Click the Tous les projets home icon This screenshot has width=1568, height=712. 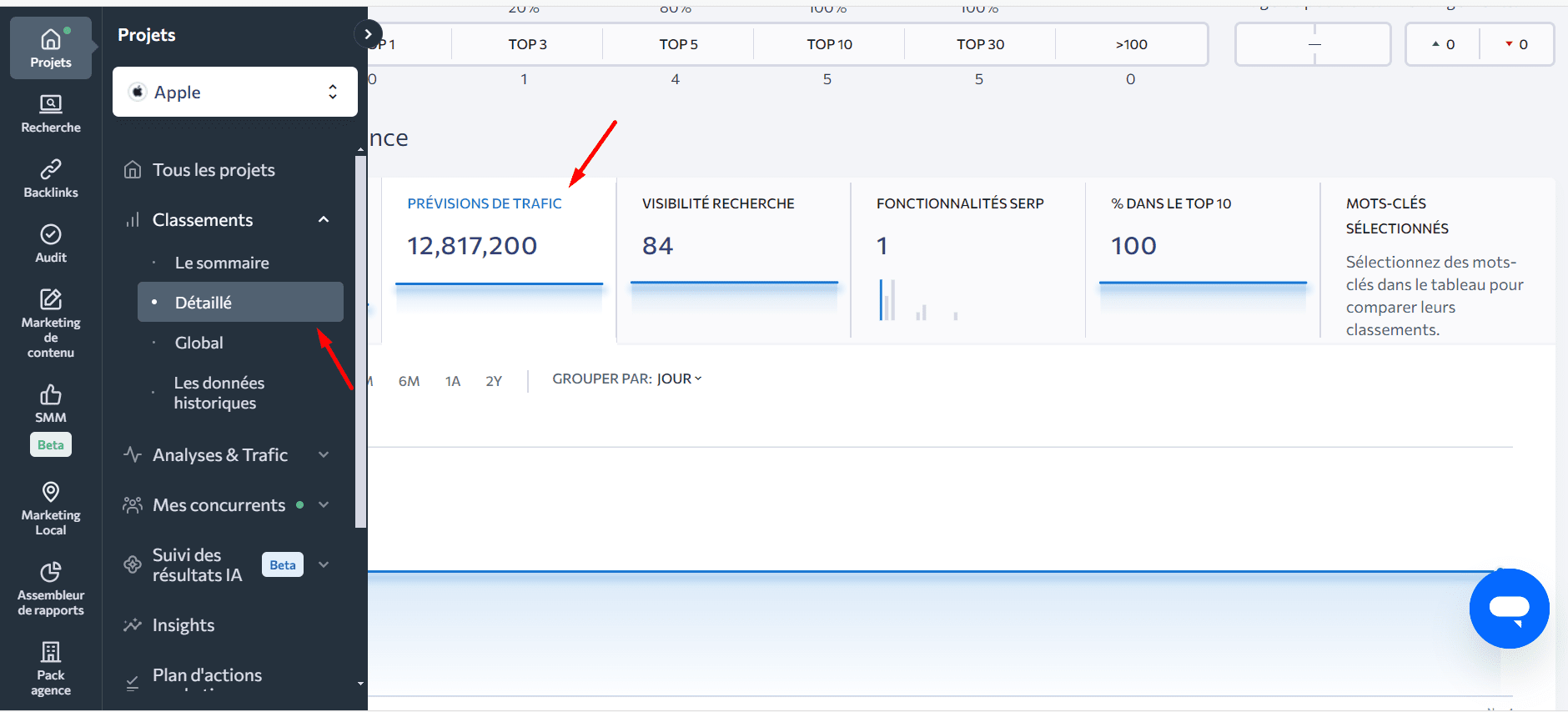133,170
